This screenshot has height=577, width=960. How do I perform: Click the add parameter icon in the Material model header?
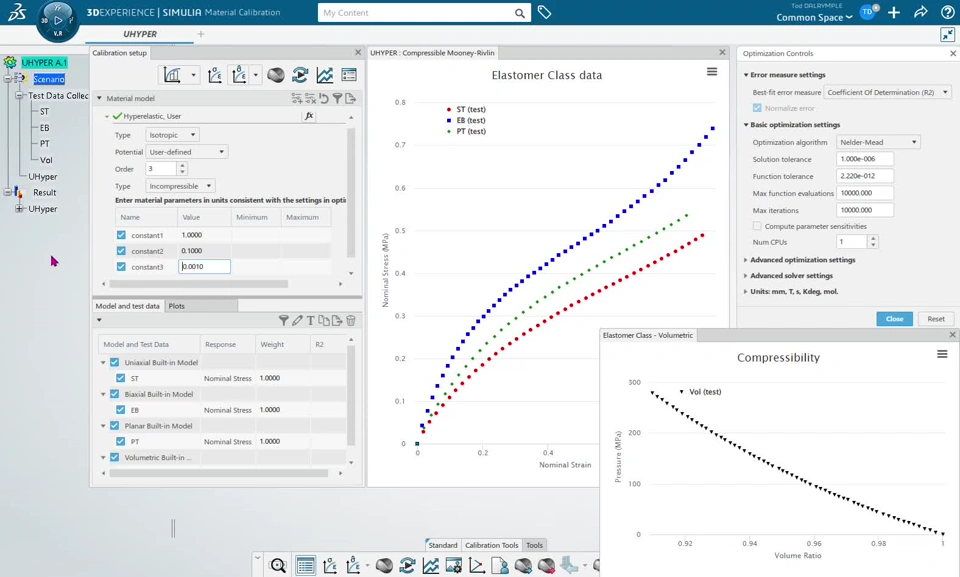296,98
